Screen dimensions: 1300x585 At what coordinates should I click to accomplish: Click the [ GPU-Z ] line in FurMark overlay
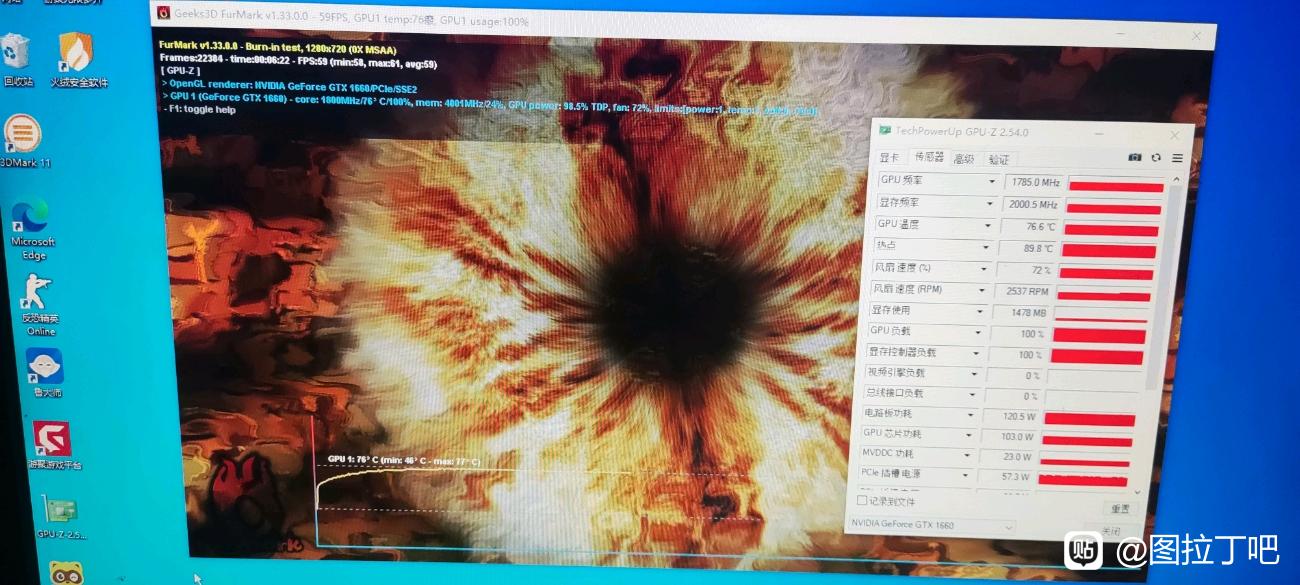tap(180, 71)
